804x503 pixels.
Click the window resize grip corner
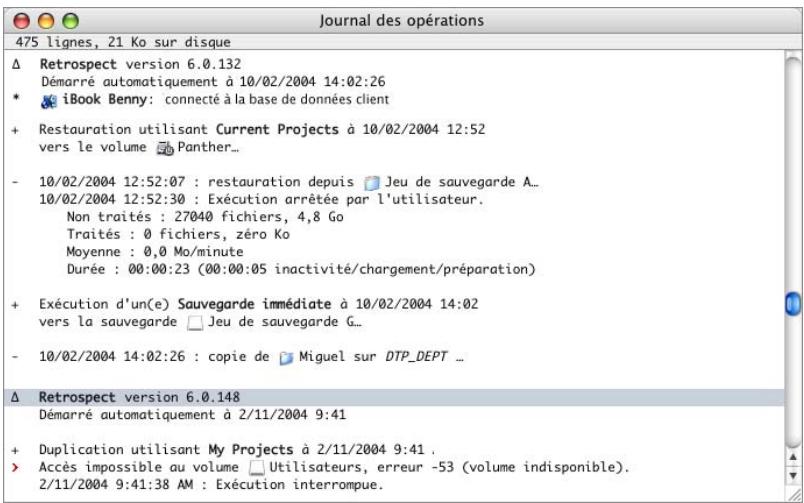(x=795, y=494)
